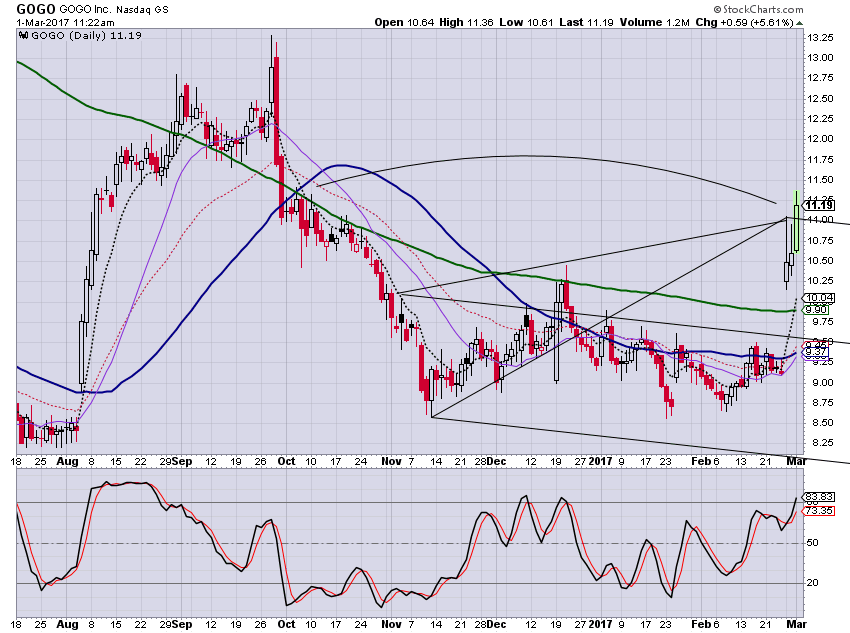Click the 12.50 price axis label

pyautogui.click(x=821, y=99)
